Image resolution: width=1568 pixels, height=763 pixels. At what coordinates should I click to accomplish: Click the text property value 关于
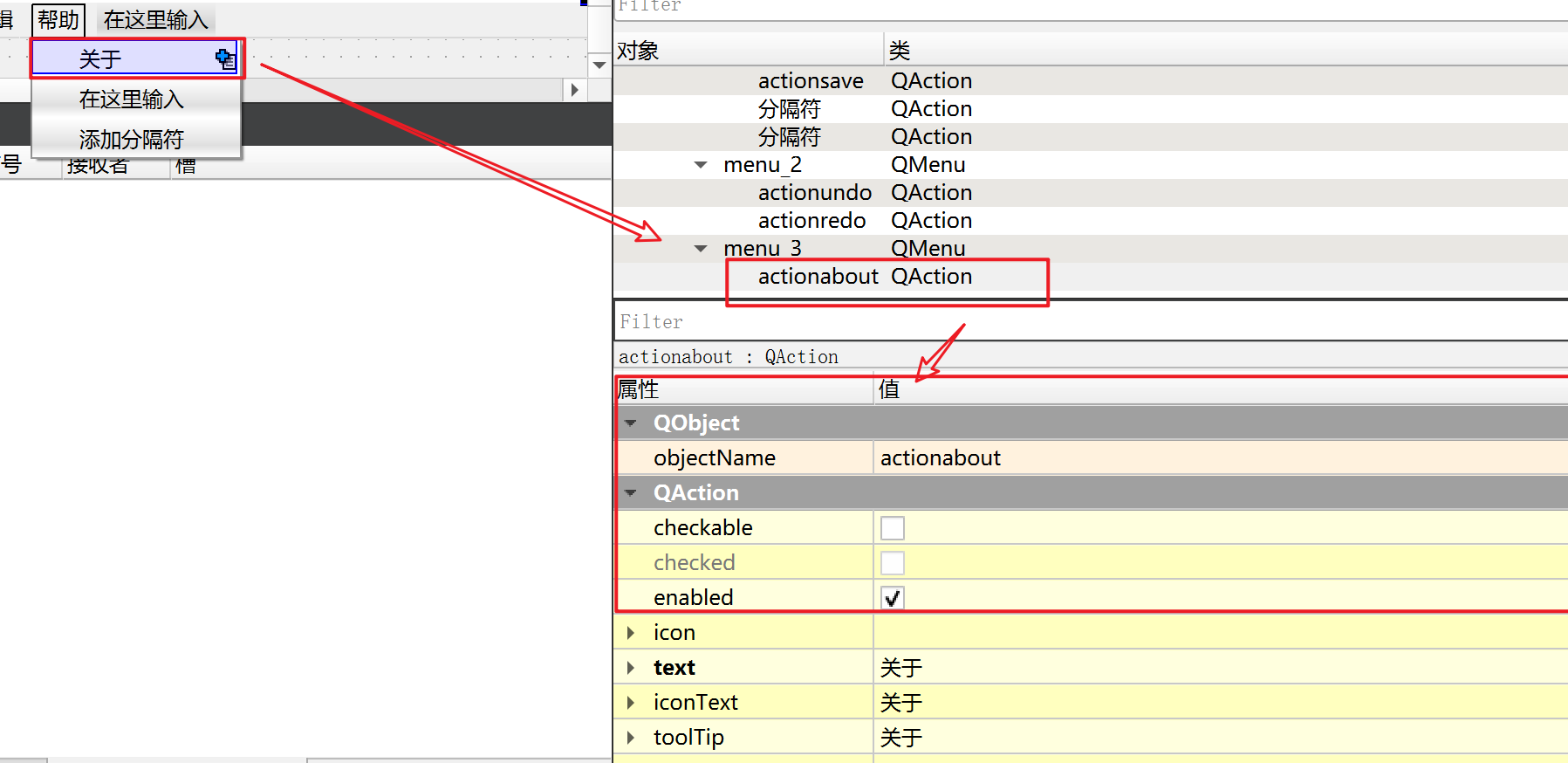(x=1221, y=667)
